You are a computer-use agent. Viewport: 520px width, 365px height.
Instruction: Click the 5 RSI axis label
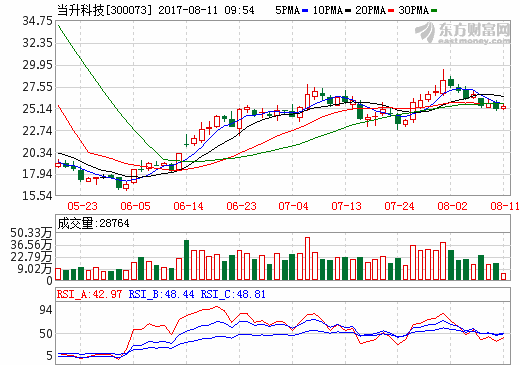[x=49, y=356]
